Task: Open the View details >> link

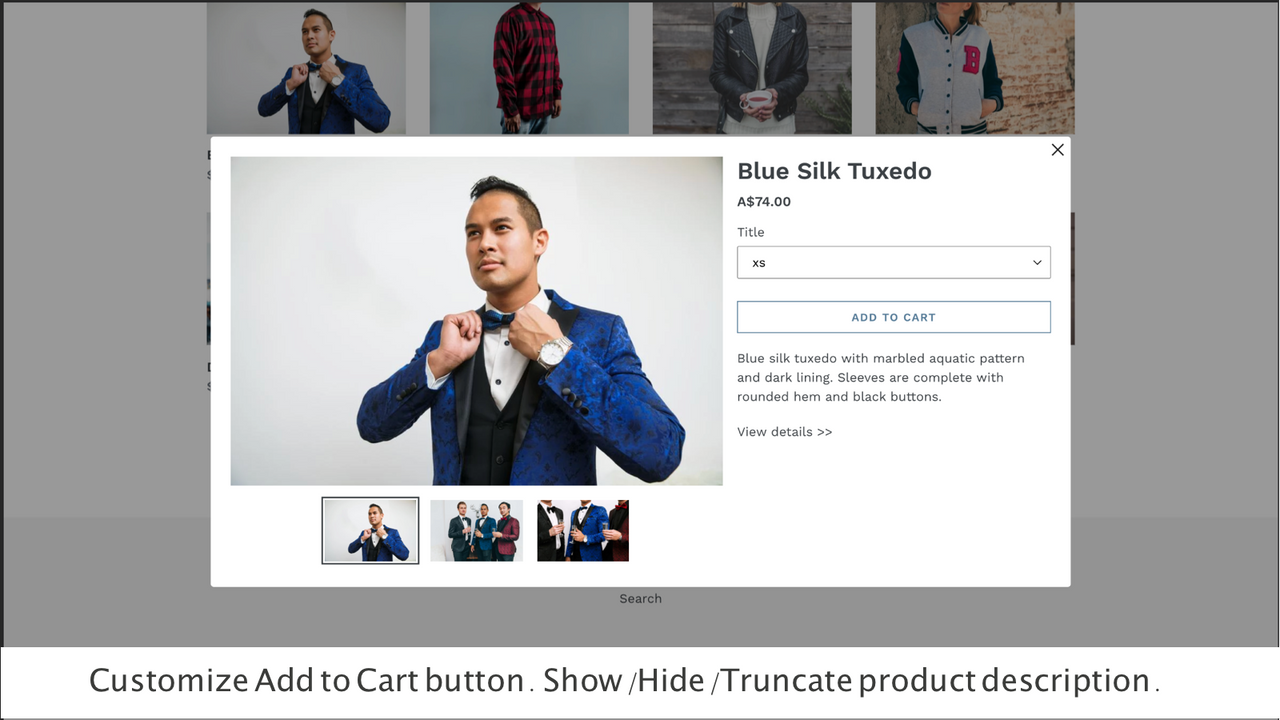Action: (x=784, y=432)
